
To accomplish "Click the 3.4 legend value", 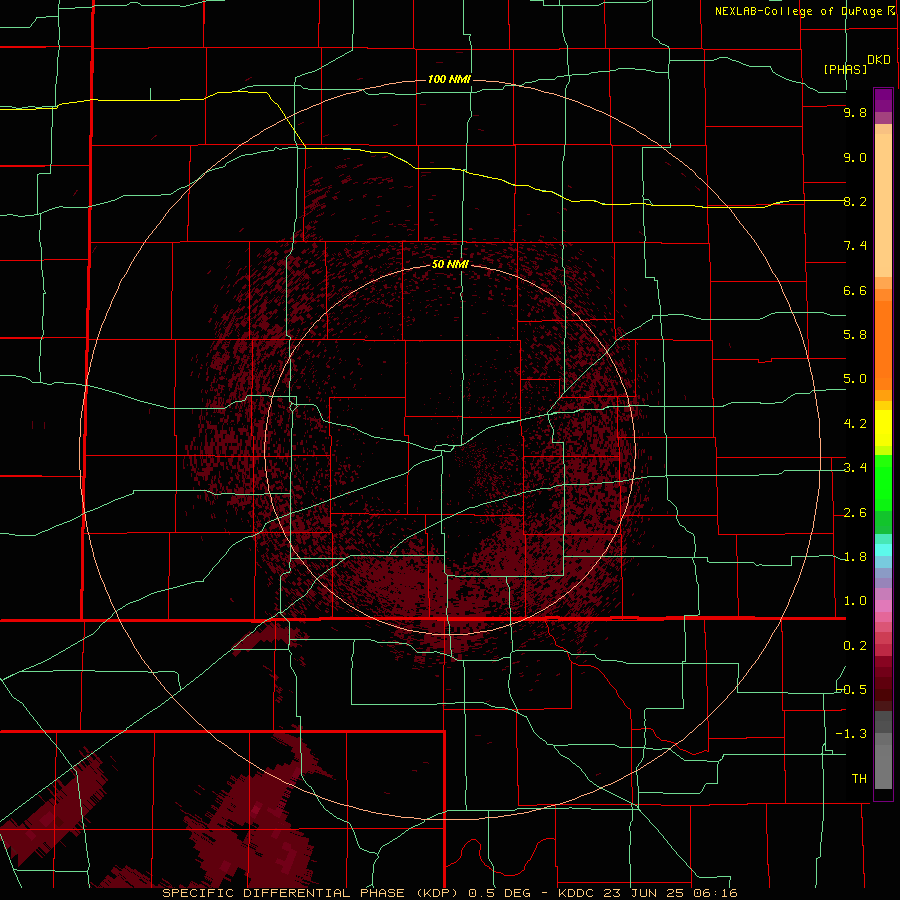I will pyautogui.click(x=855, y=468).
